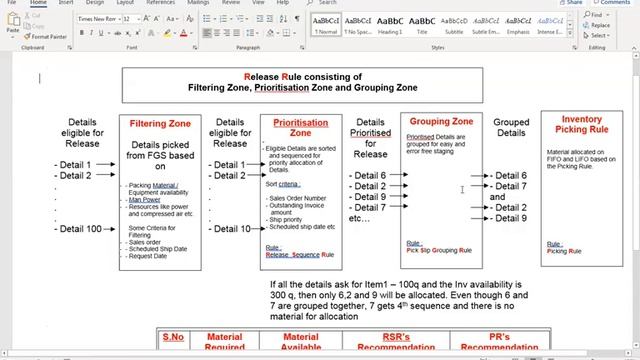Apply the Title style

[x=422, y=24]
